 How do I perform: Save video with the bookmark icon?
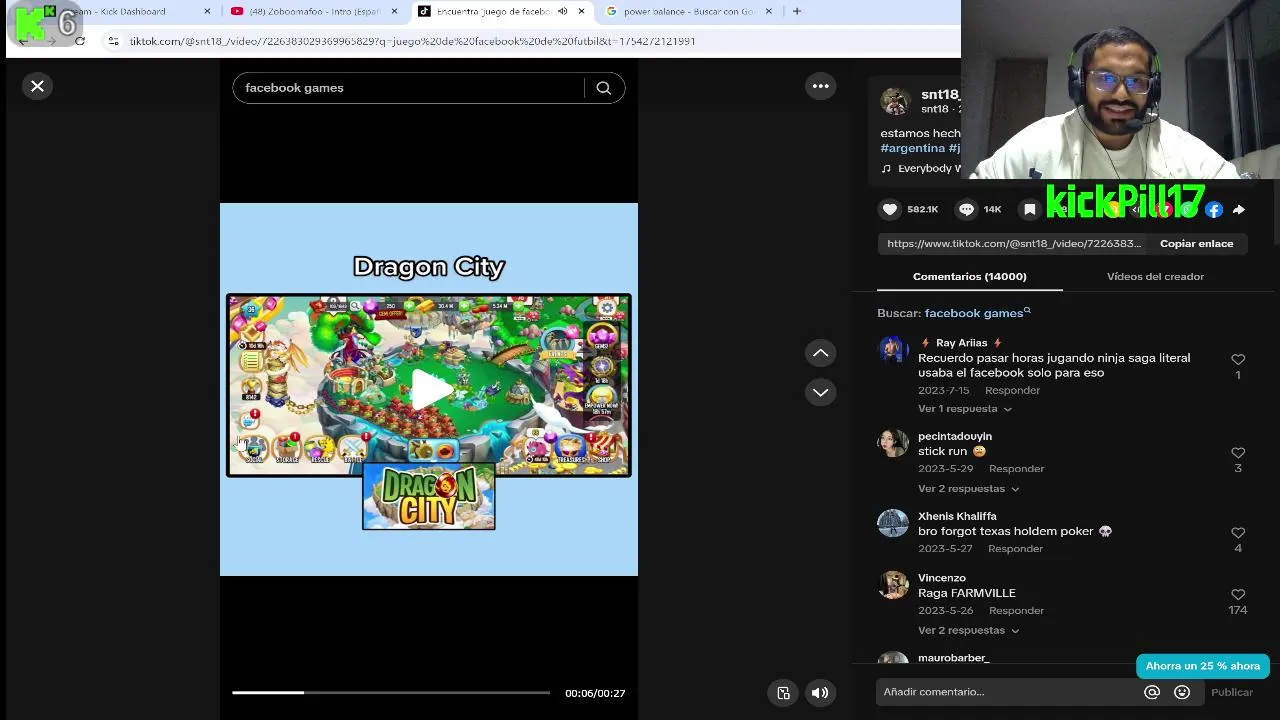pyautogui.click(x=1030, y=209)
